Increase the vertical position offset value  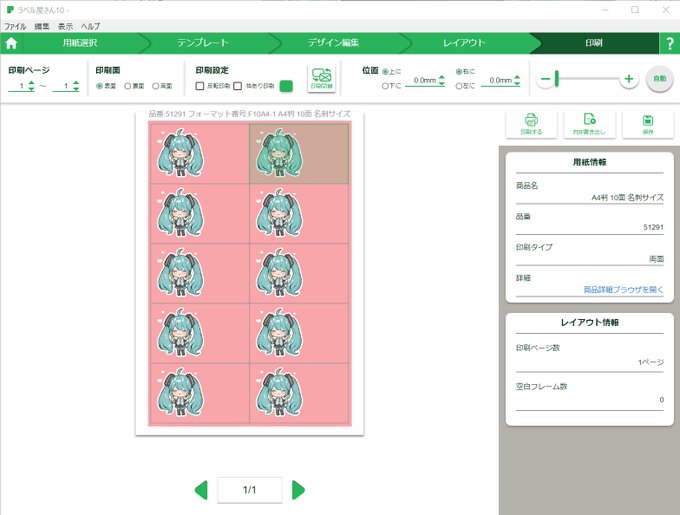pyautogui.click(x=441, y=77)
